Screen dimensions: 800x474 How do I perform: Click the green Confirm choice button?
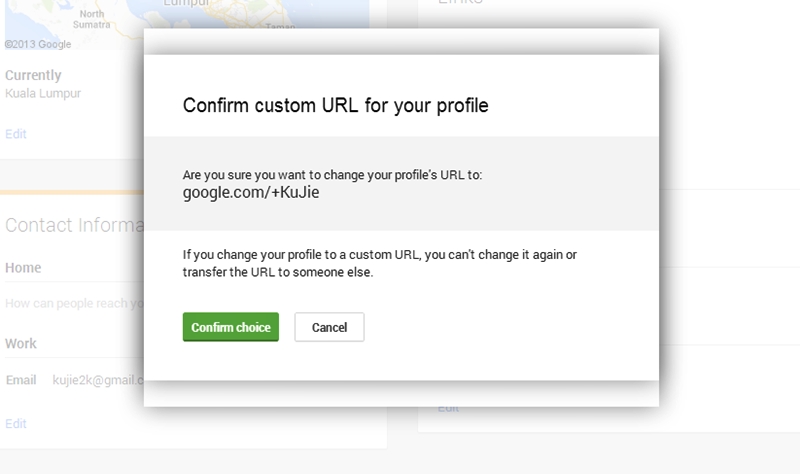click(x=231, y=327)
